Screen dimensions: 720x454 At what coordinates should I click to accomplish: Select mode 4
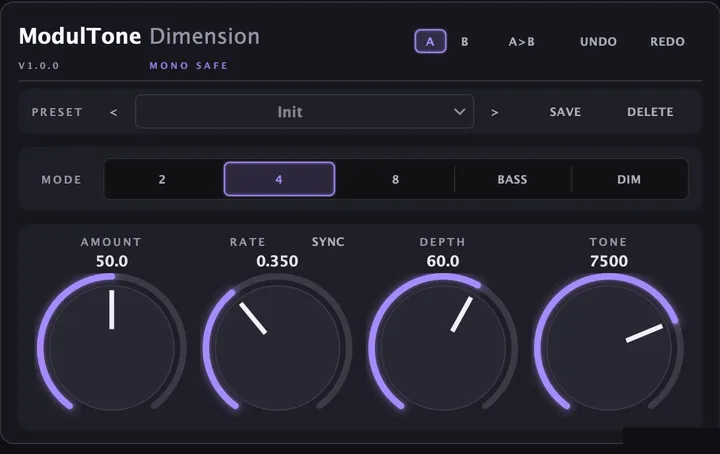pyautogui.click(x=279, y=179)
